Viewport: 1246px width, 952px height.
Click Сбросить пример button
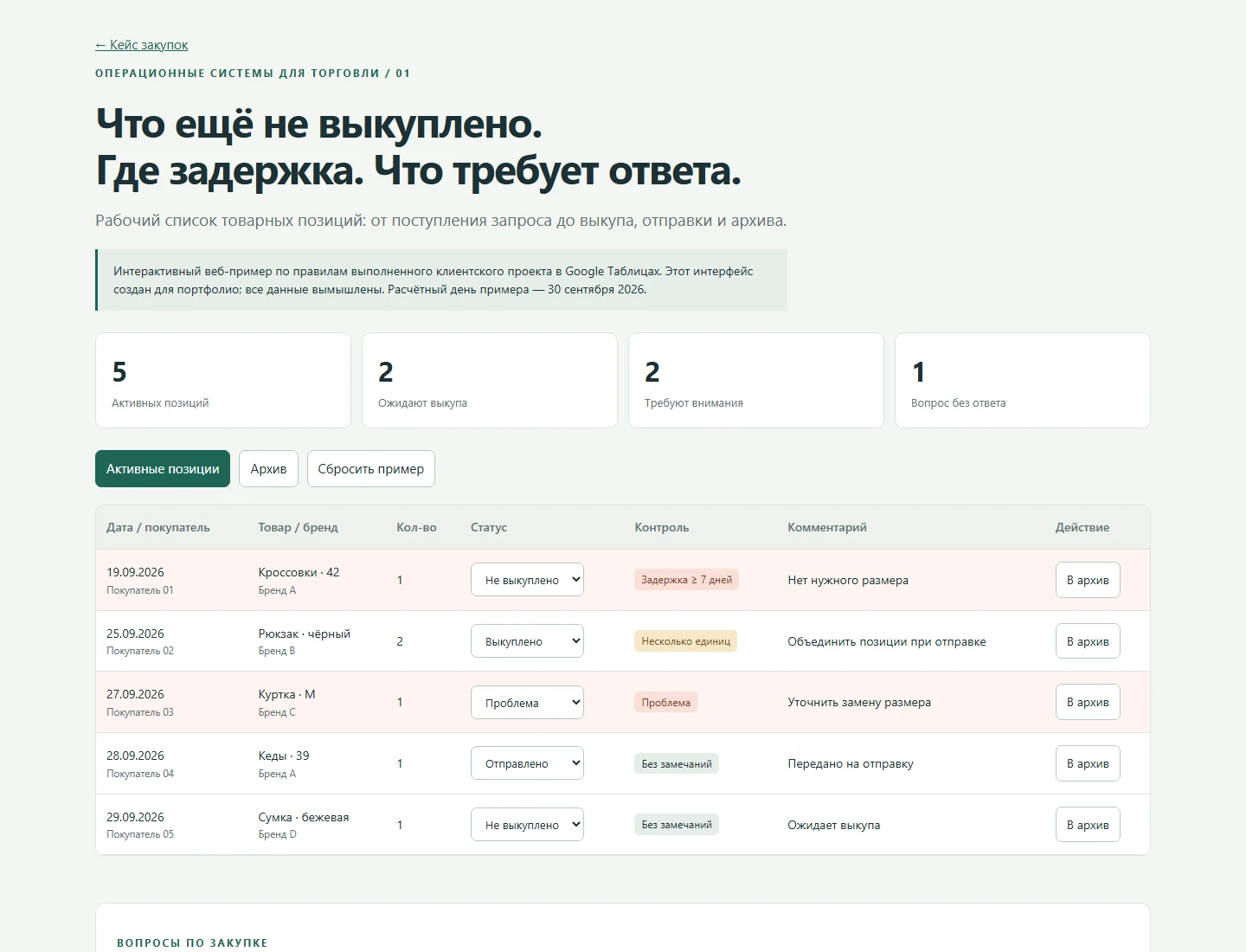coord(370,469)
